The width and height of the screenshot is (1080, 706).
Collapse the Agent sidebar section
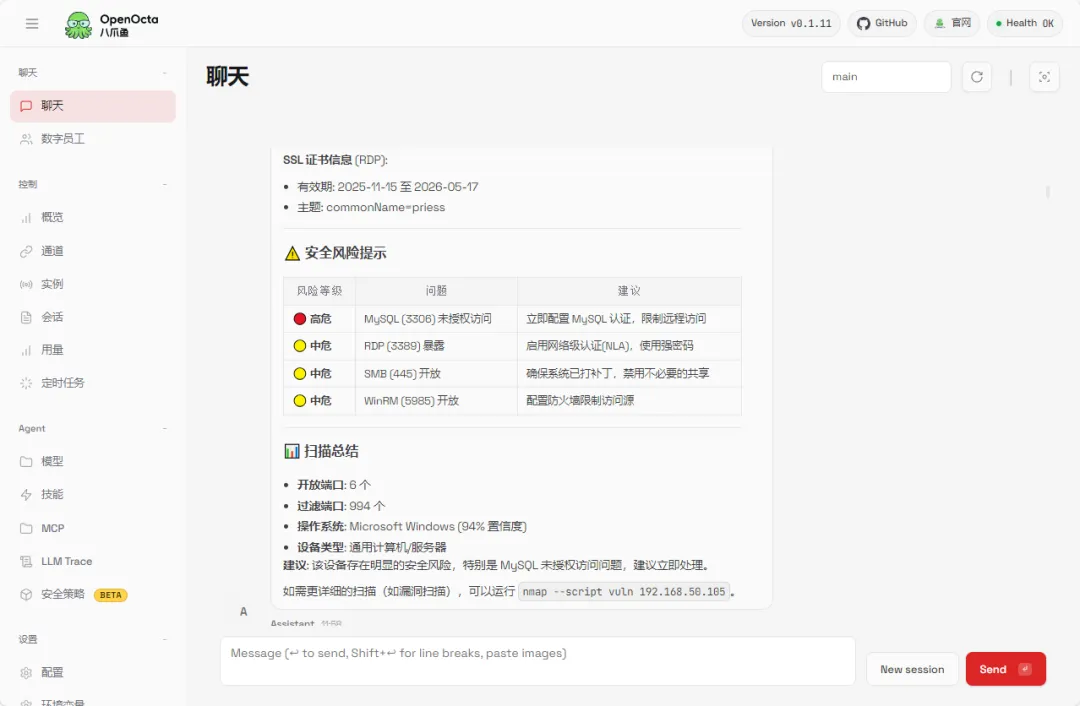pyautogui.click(x=165, y=428)
